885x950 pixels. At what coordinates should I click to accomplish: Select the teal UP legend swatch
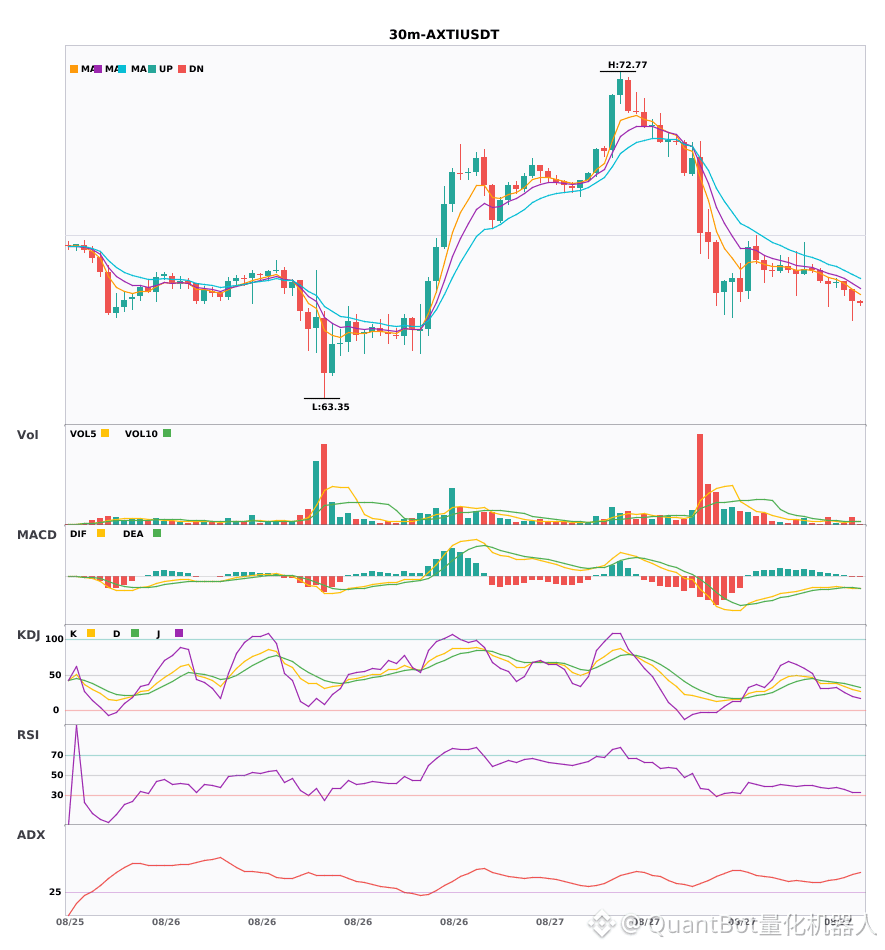[152, 69]
